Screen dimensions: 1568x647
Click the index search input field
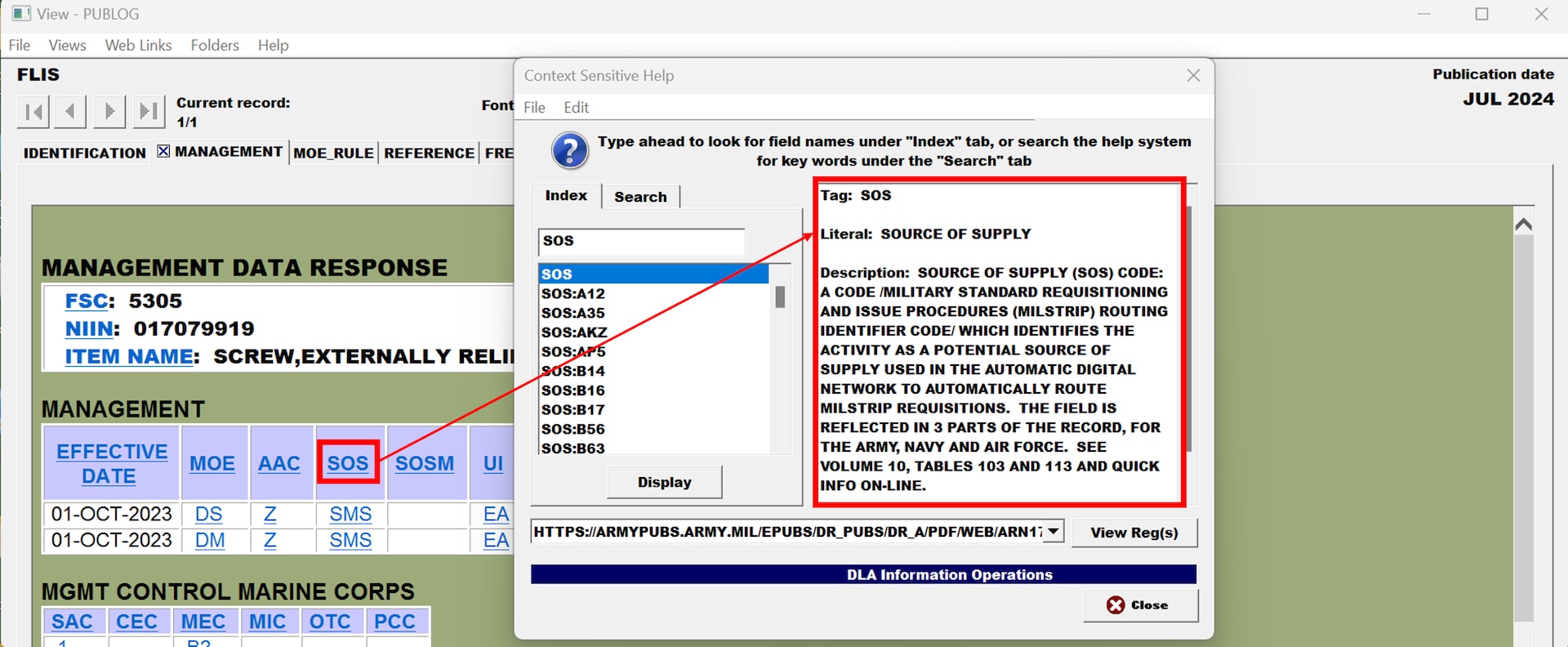(641, 241)
